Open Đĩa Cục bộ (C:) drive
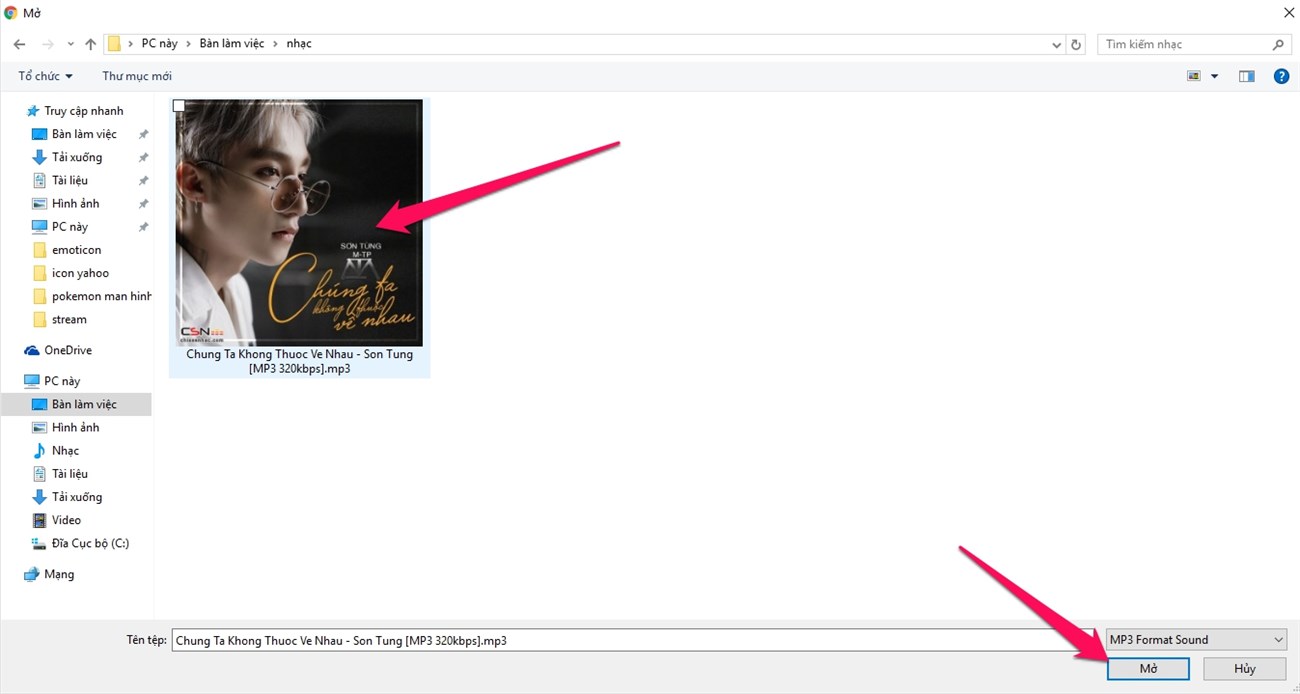Viewport: 1300px width, 694px height. [90, 543]
